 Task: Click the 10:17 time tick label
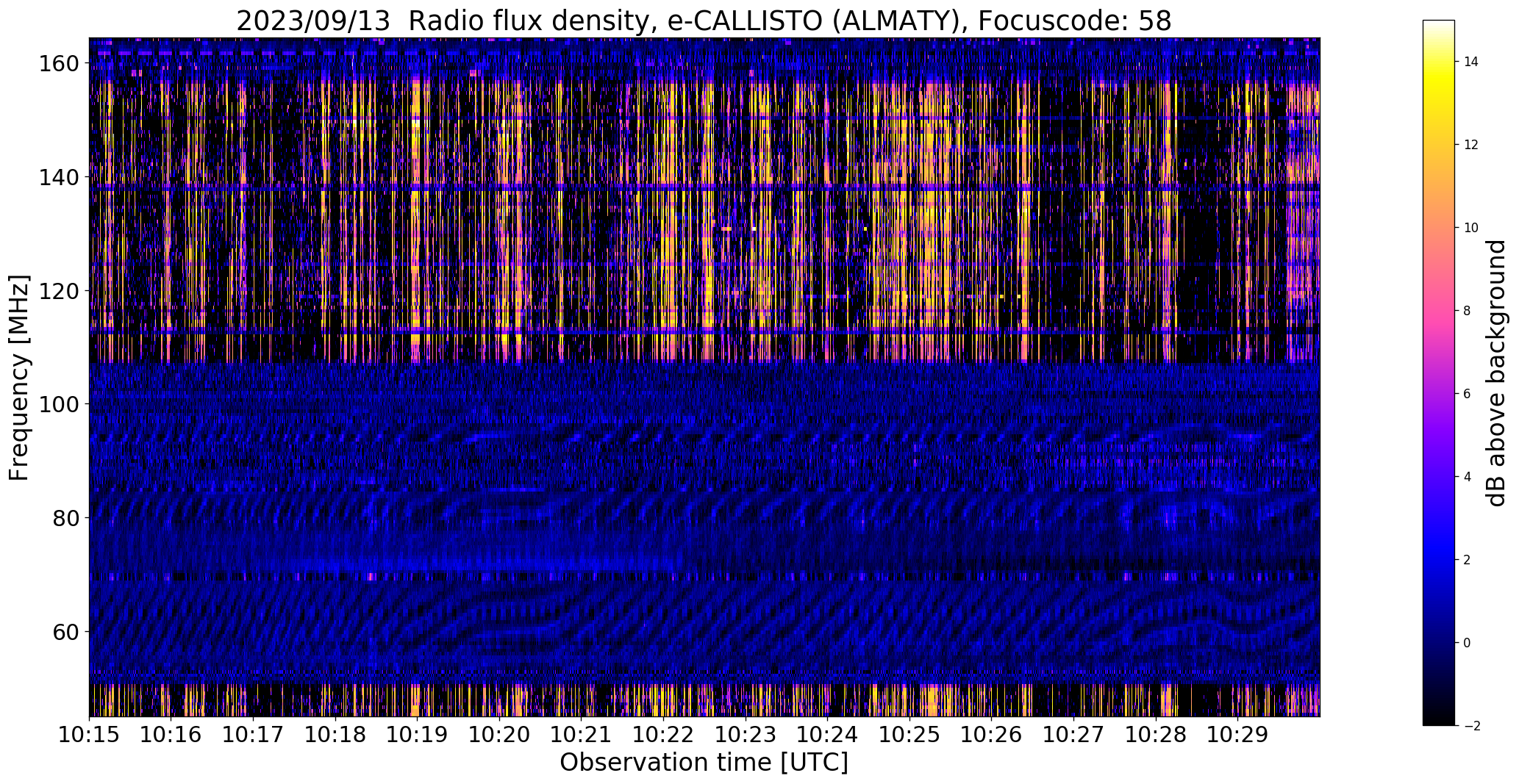(253, 736)
